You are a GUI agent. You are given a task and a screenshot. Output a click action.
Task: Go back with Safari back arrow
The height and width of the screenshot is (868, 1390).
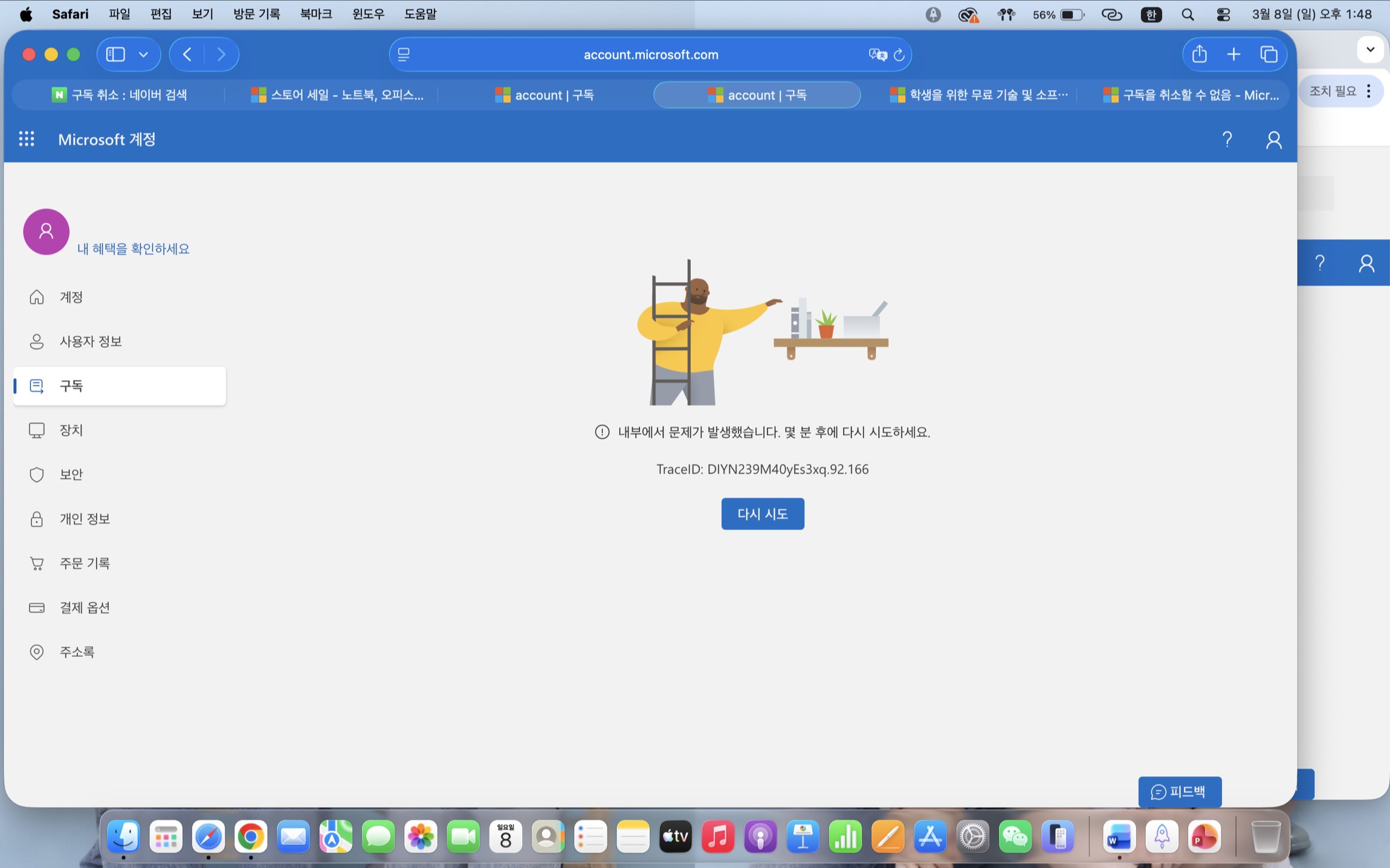(187, 54)
